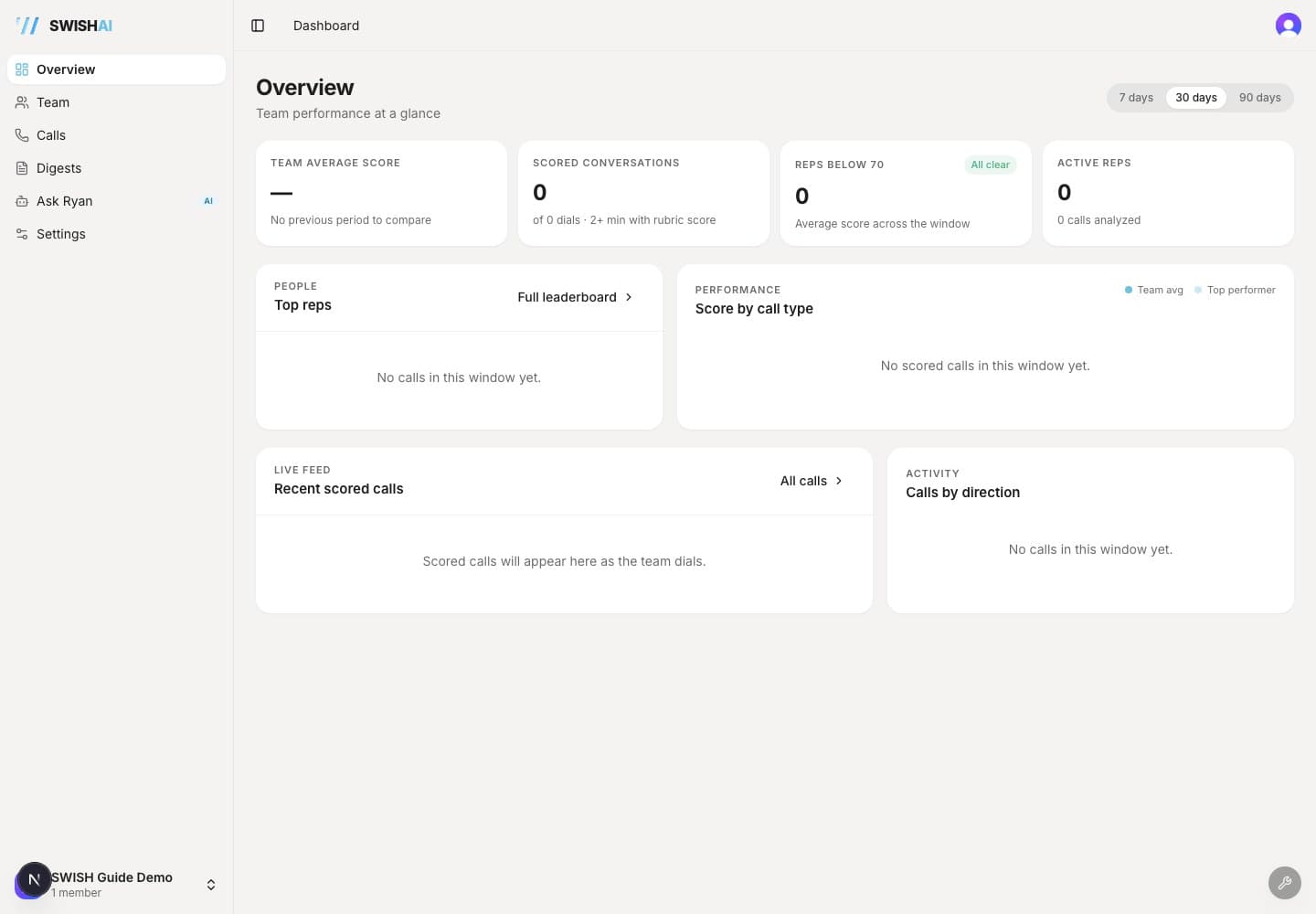
Task: Click the '1 member' label
Action: coord(77,893)
